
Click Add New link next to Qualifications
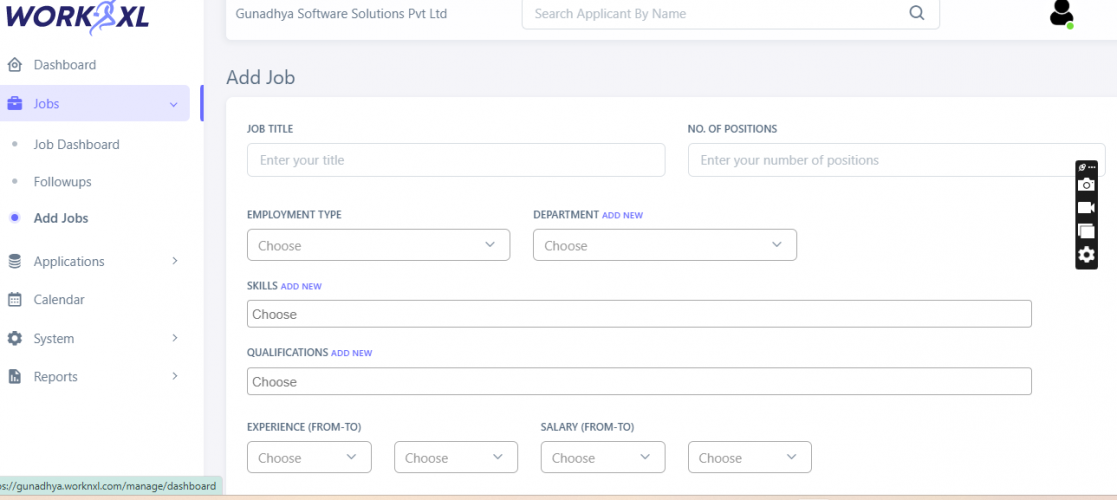pyautogui.click(x=352, y=353)
